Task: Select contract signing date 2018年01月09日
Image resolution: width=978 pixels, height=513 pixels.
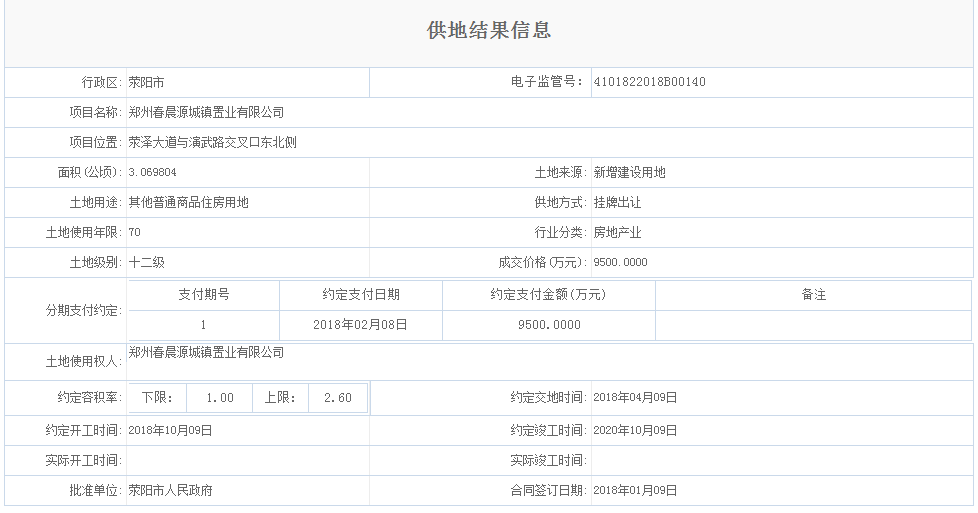Action: (635, 491)
